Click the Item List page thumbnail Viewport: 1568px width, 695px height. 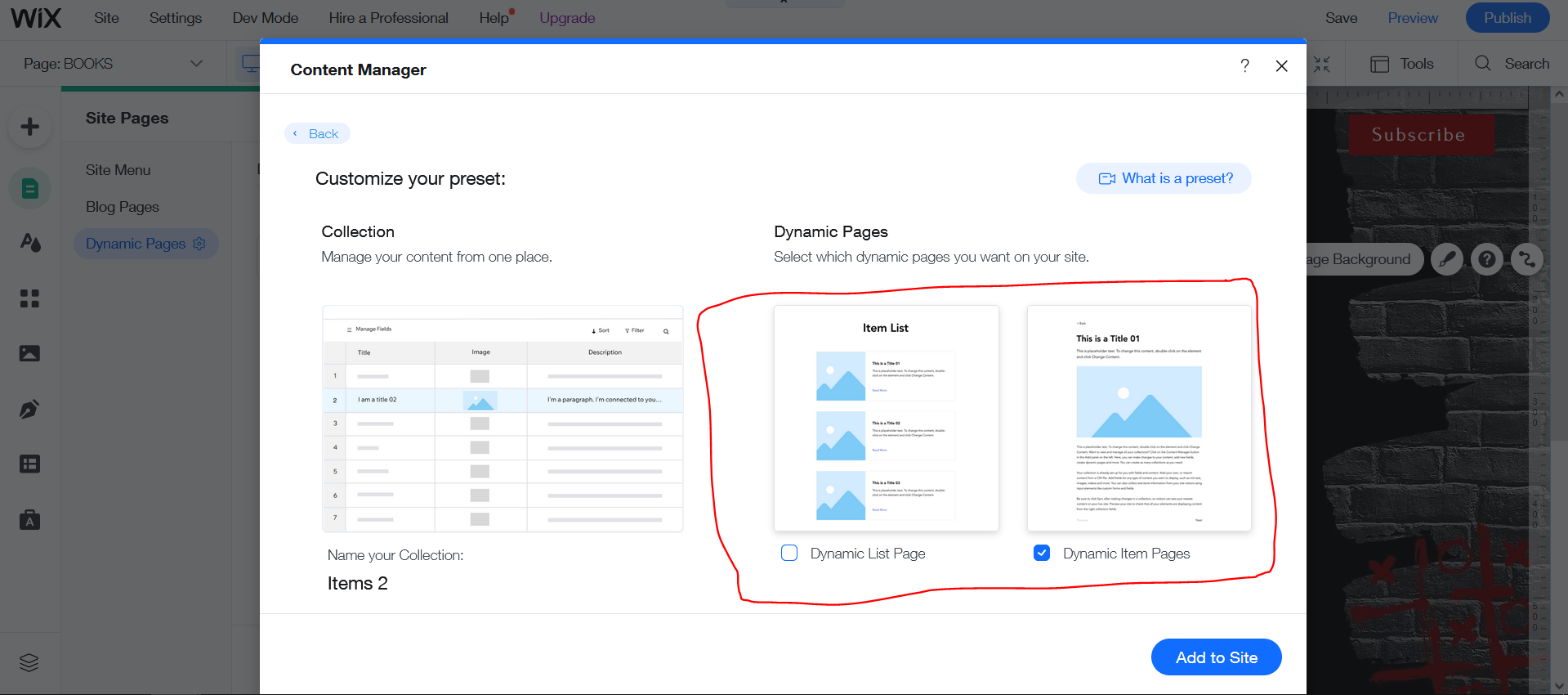tap(887, 419)
